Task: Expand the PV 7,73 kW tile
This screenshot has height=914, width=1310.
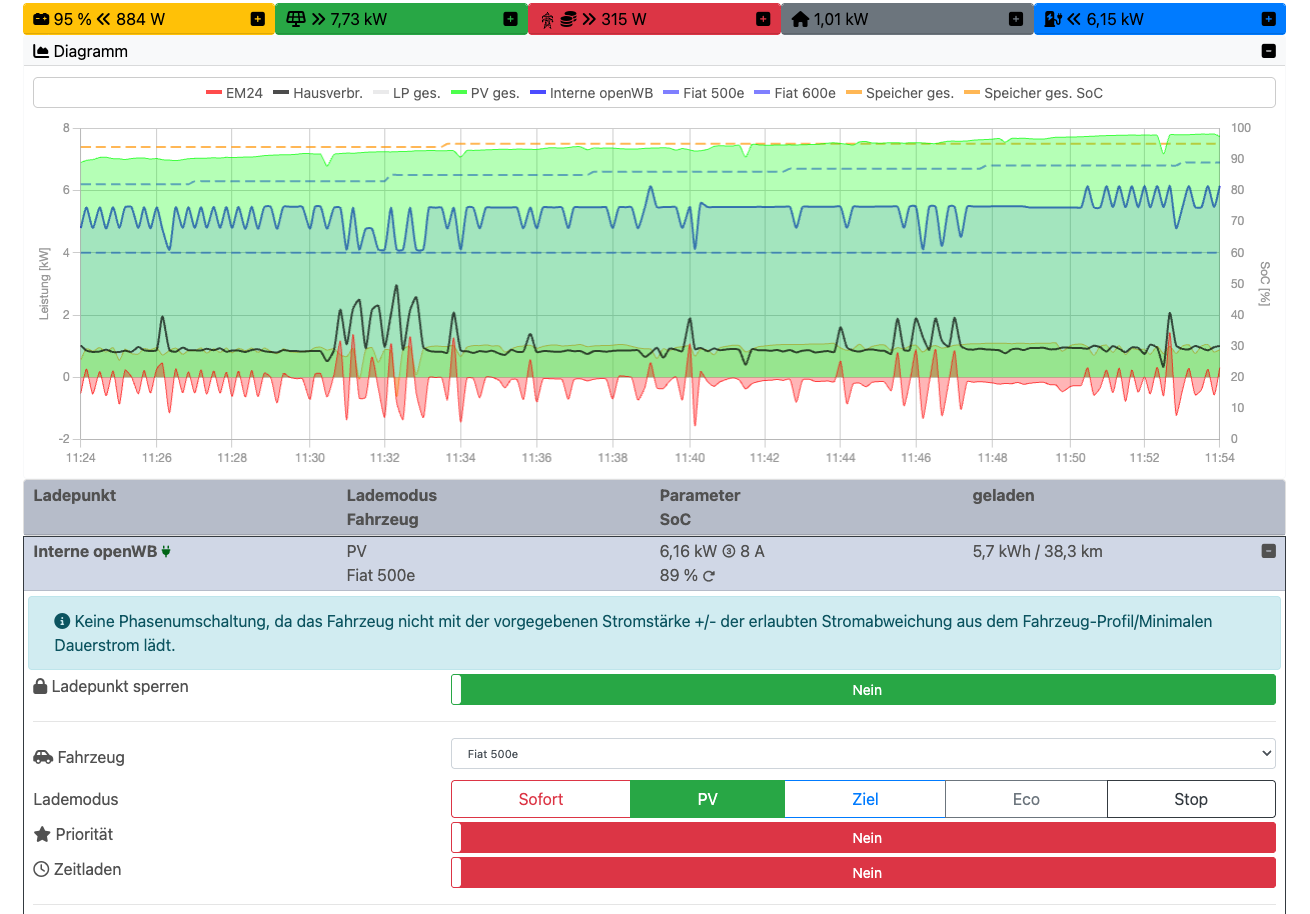Action: tap(510, 19)
